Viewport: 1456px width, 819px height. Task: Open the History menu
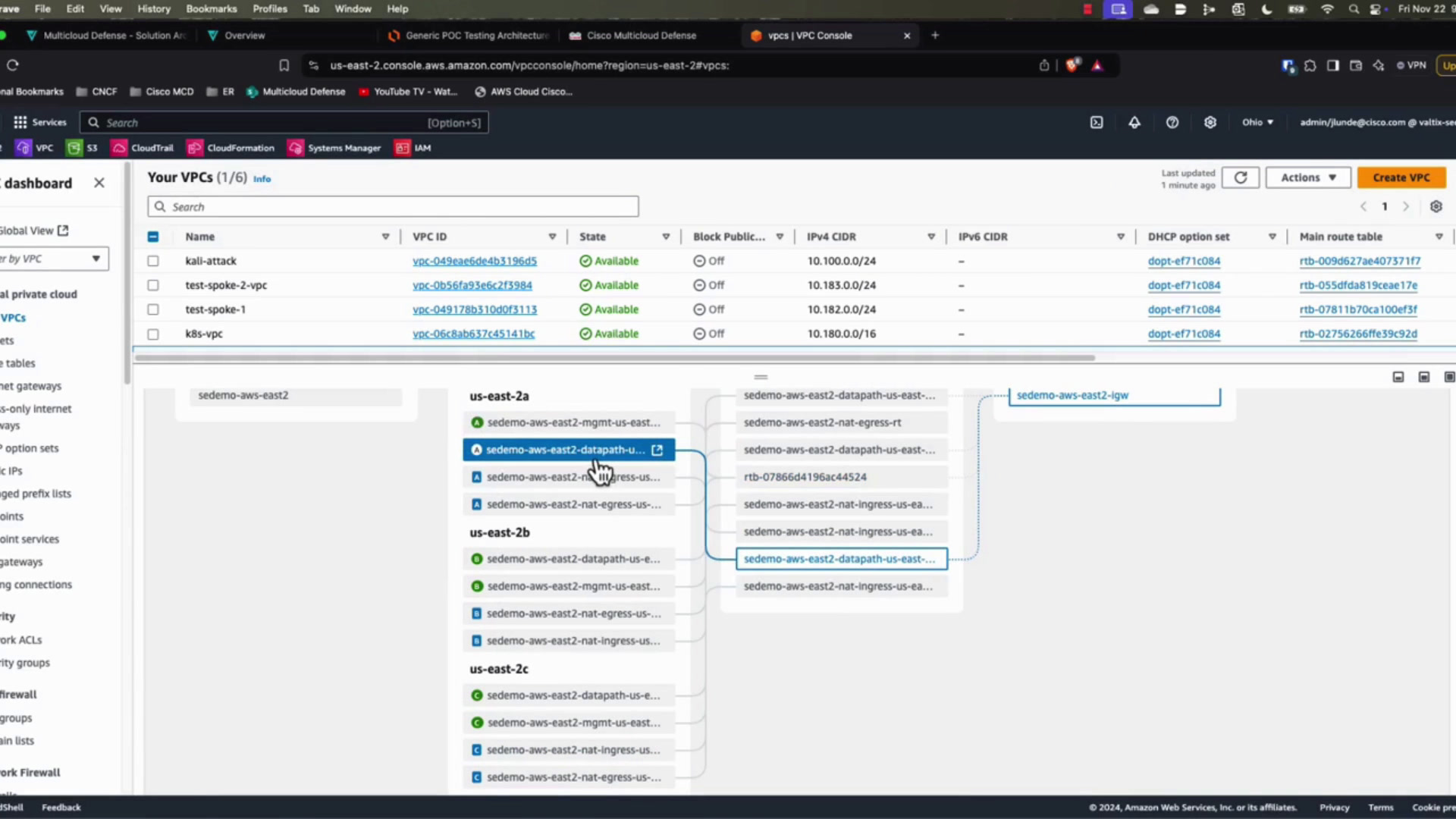154,9
